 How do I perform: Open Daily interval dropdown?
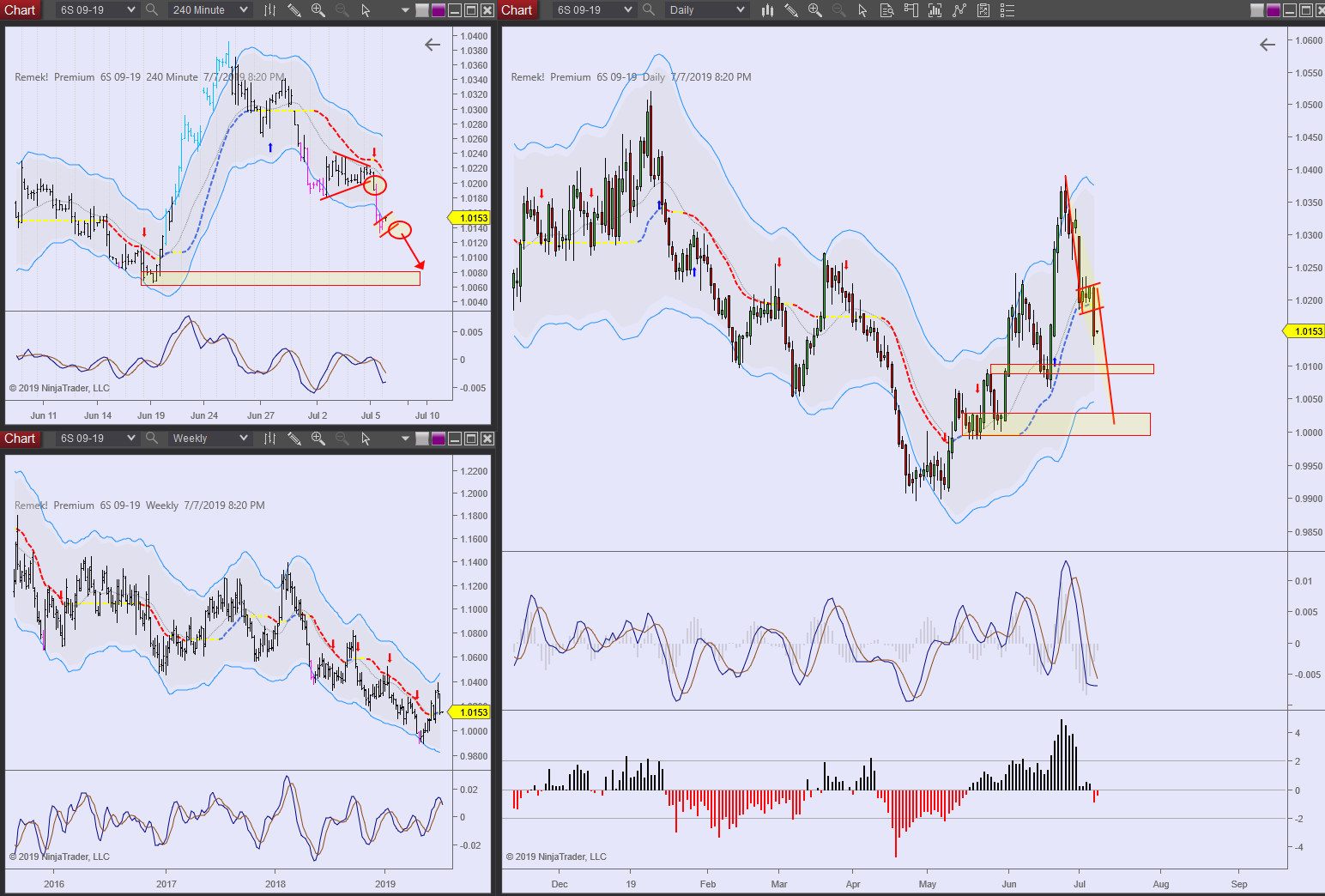coord(706,10)
